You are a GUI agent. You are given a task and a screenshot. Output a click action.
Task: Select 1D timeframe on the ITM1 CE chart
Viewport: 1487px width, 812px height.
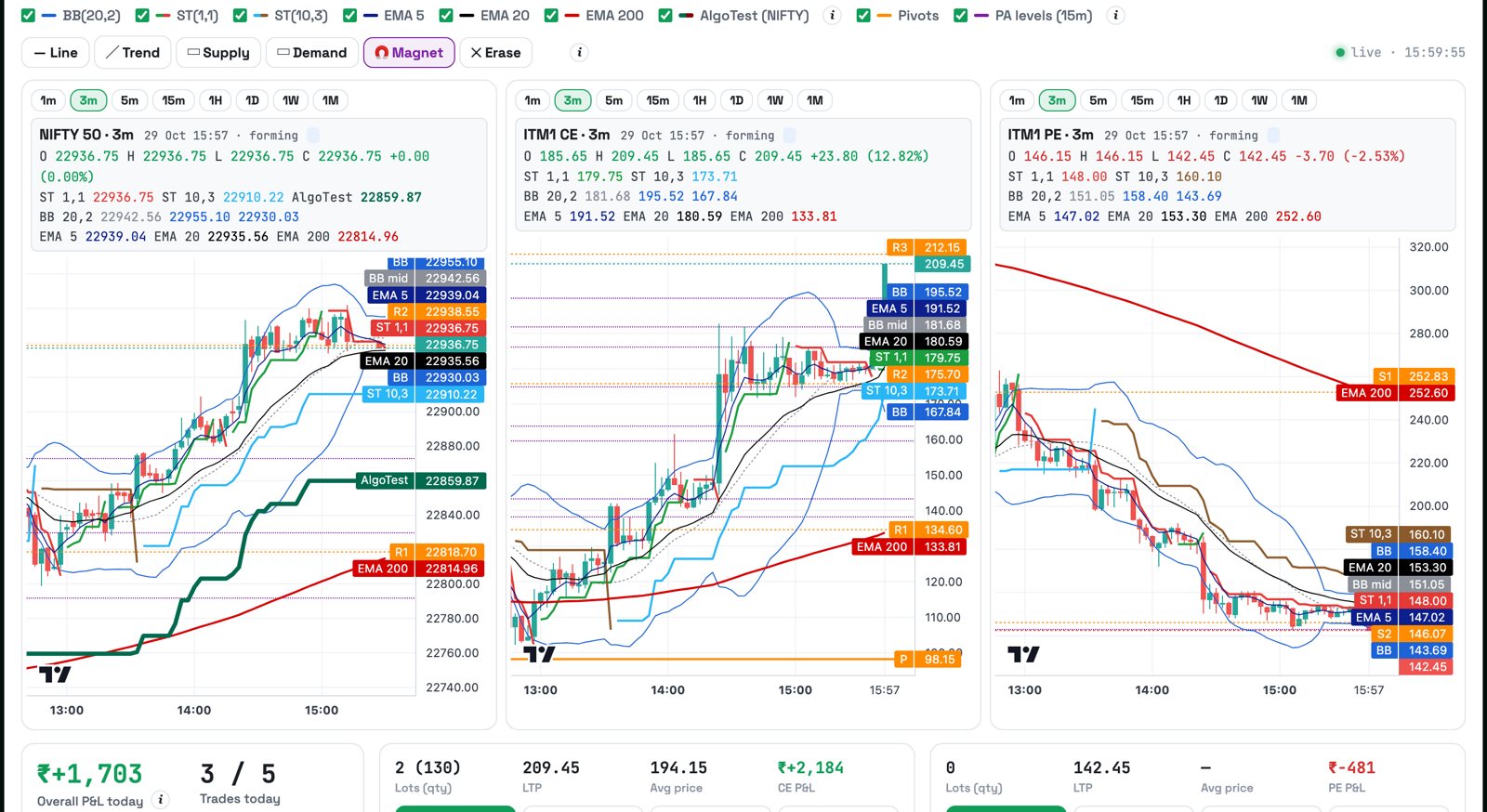tap(736, 100)
